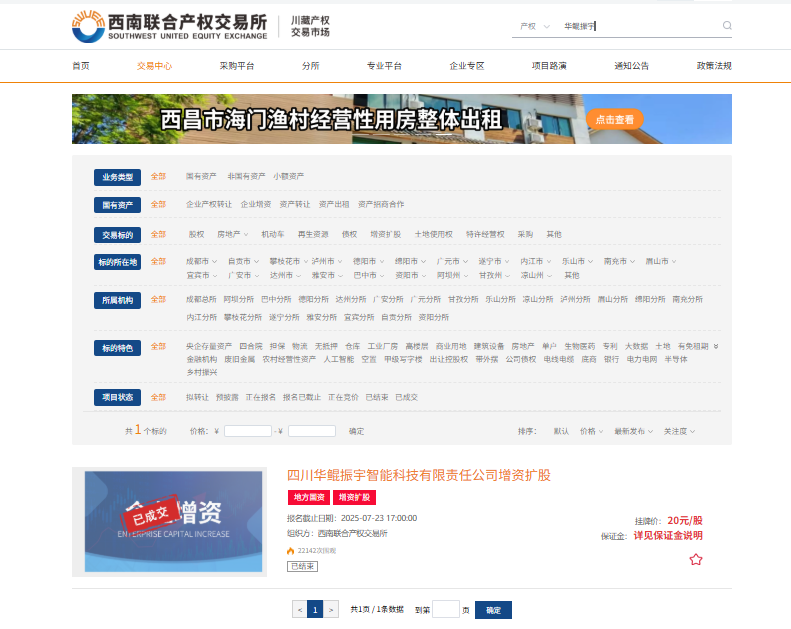The width and height of the screenshot is (791, 629).
Task: Sort by 价格 dropdown
Action: (591, 431)
